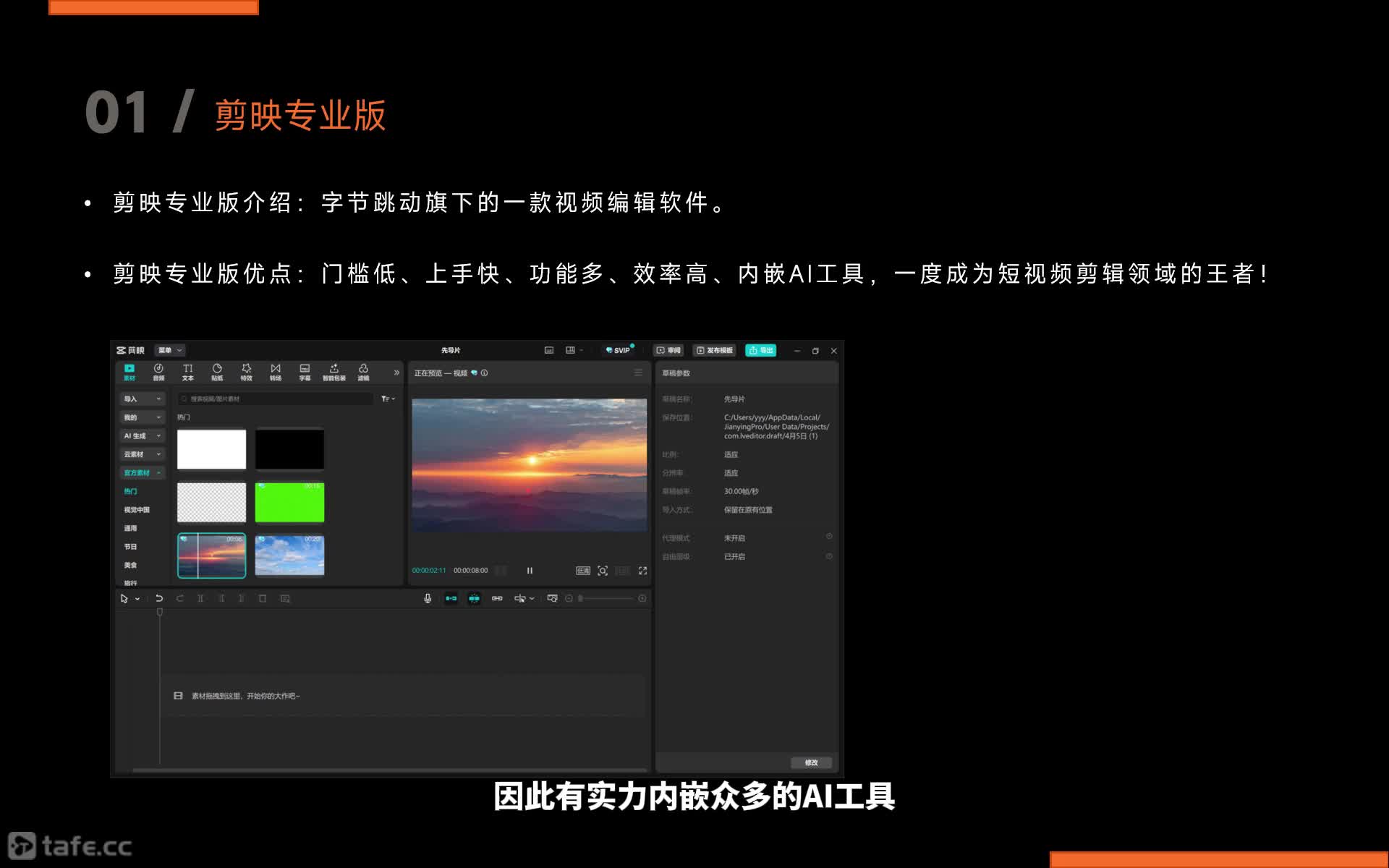
Task: Click the timeline zoom slider
Action: pyautogui.click(x=606, y=598)
